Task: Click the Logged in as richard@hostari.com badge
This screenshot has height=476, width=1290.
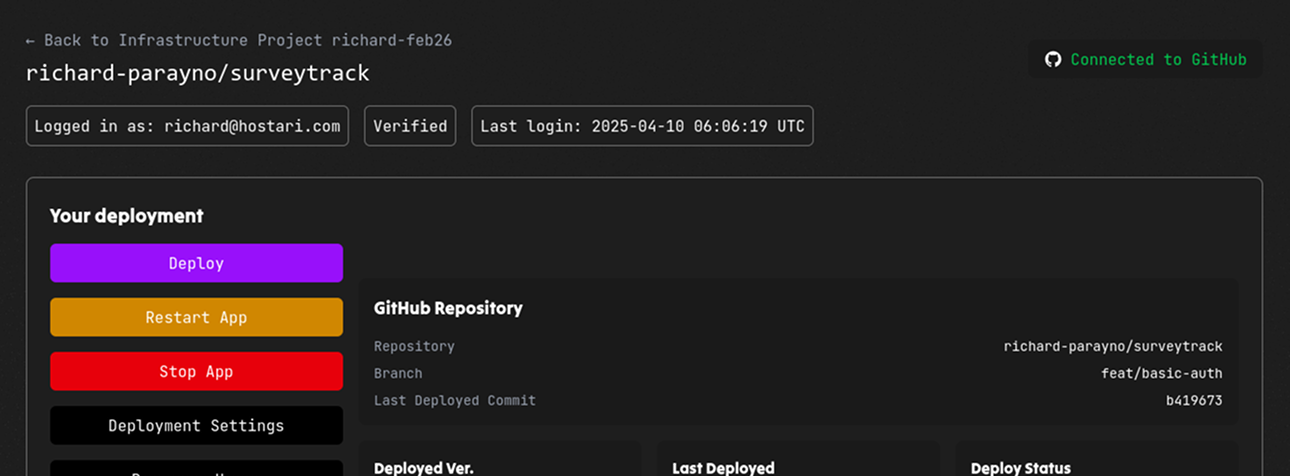Action: [187, 126]
